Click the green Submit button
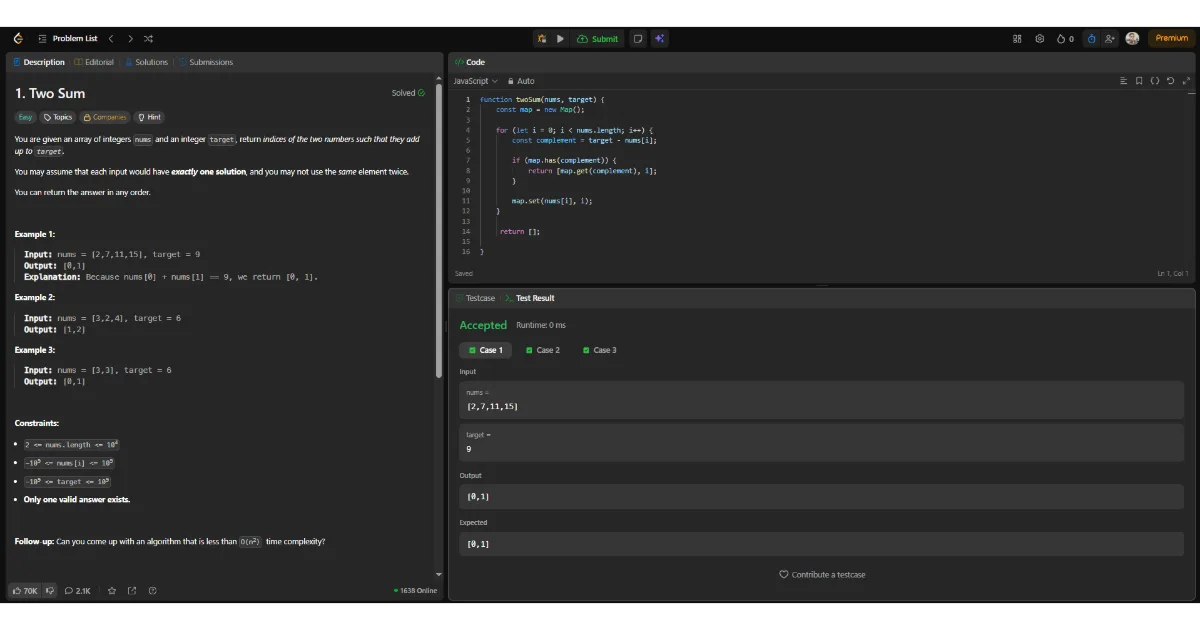 (x=598, y=39)
